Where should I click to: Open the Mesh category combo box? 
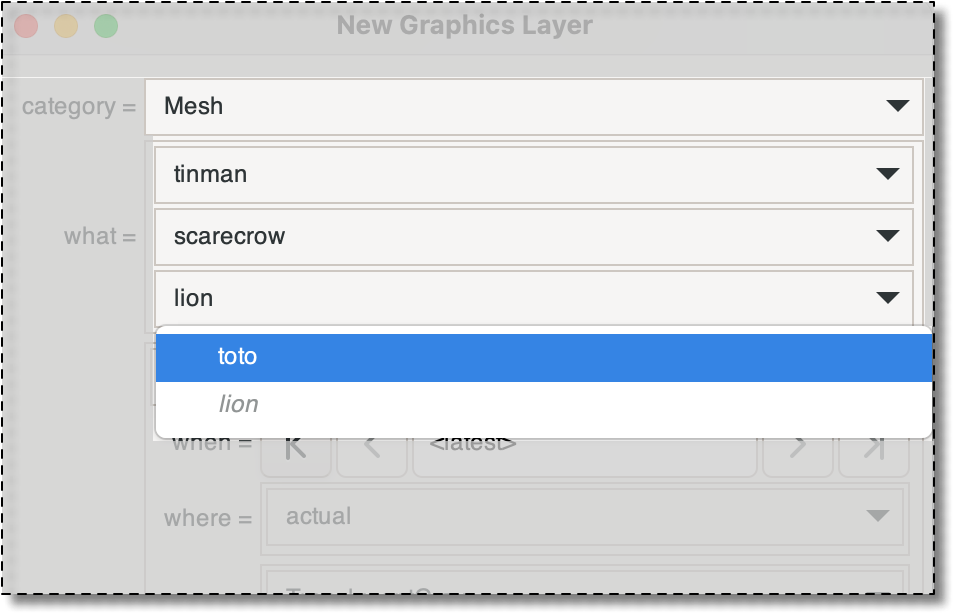point(530,106)
